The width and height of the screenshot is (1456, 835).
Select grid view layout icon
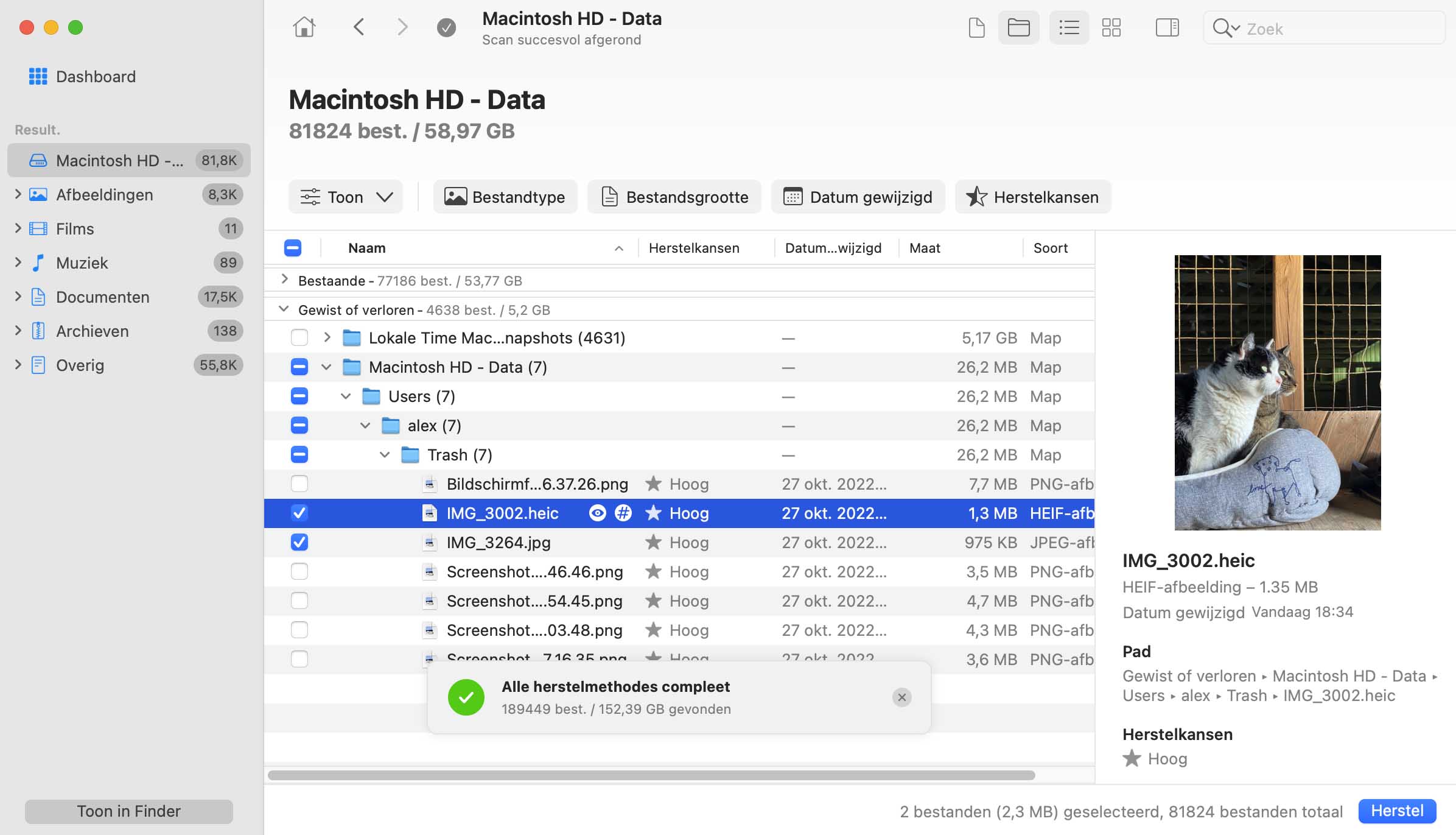pyautogui.click(x=1111, y=27)
